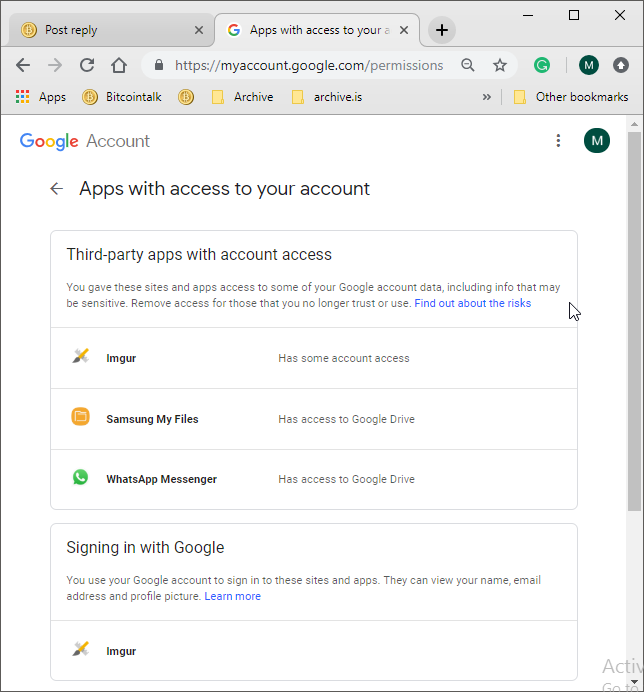
Task: Select the Apps with access tab
Action: click(x=316, y=30)
